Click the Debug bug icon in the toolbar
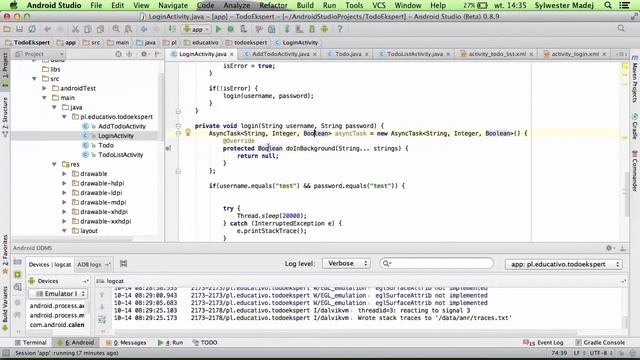Viewport: 640px width, 360px height. click(231, 29)
